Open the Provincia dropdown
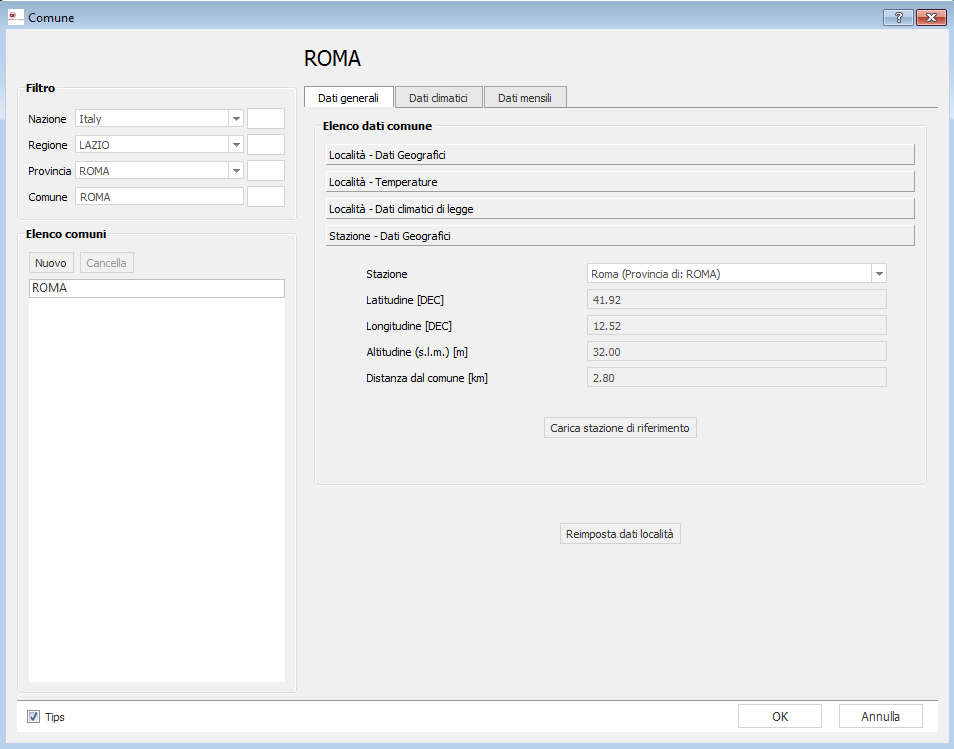Viewport: 954px width, 749px height. 236,171
